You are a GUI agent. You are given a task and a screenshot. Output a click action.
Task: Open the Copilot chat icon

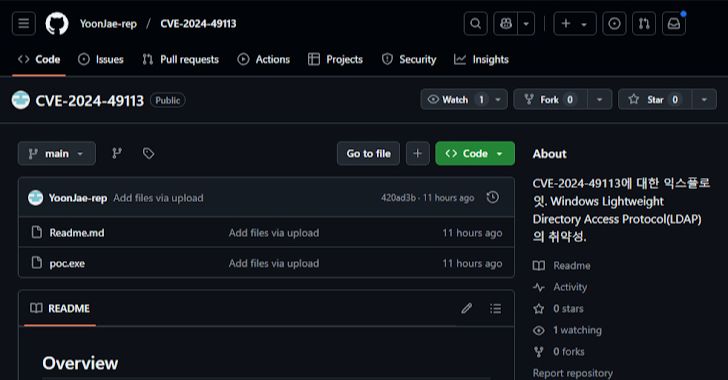point(506,24)
